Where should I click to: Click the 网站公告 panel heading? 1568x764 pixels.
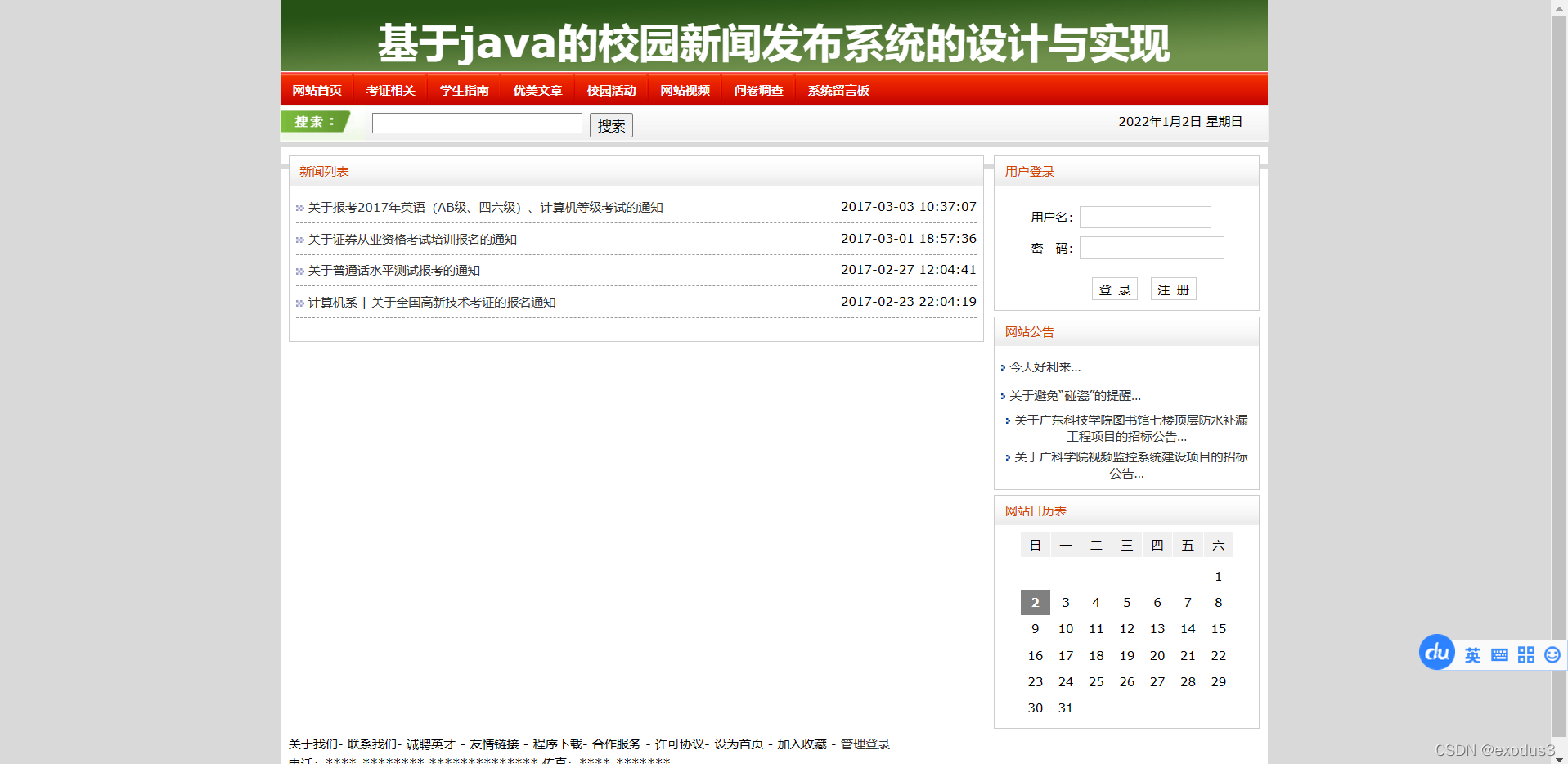(x=1030, y=332)
